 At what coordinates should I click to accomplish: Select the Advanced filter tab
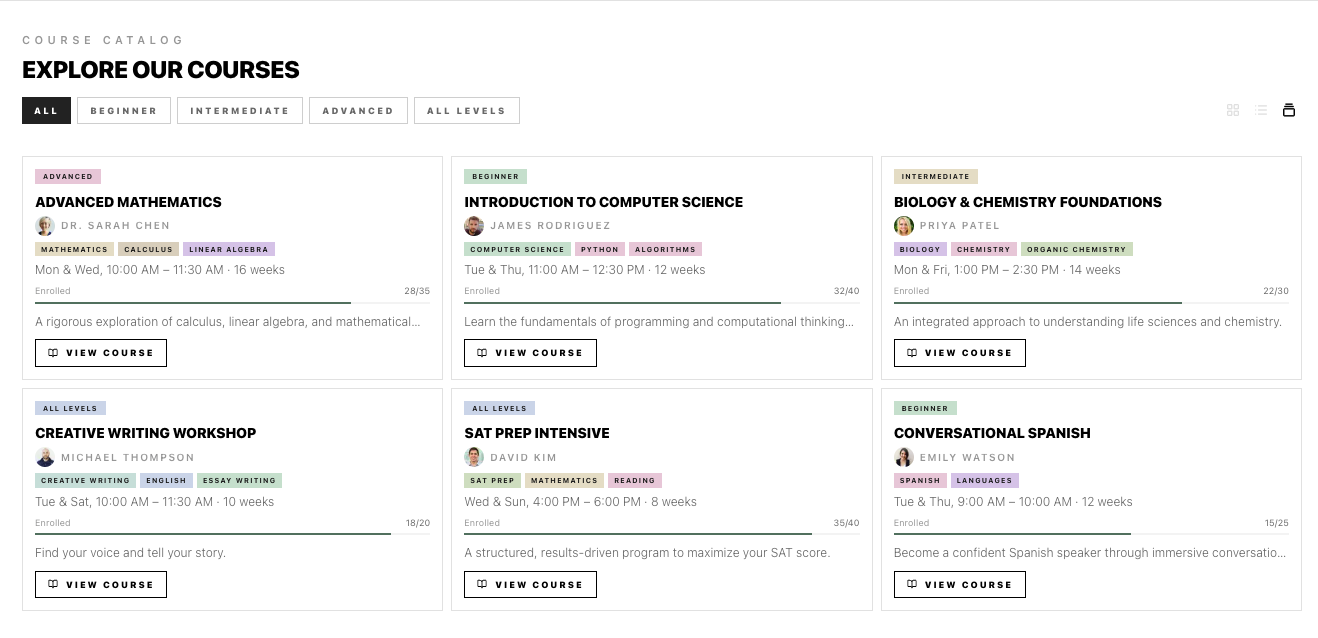coord(358,111)
